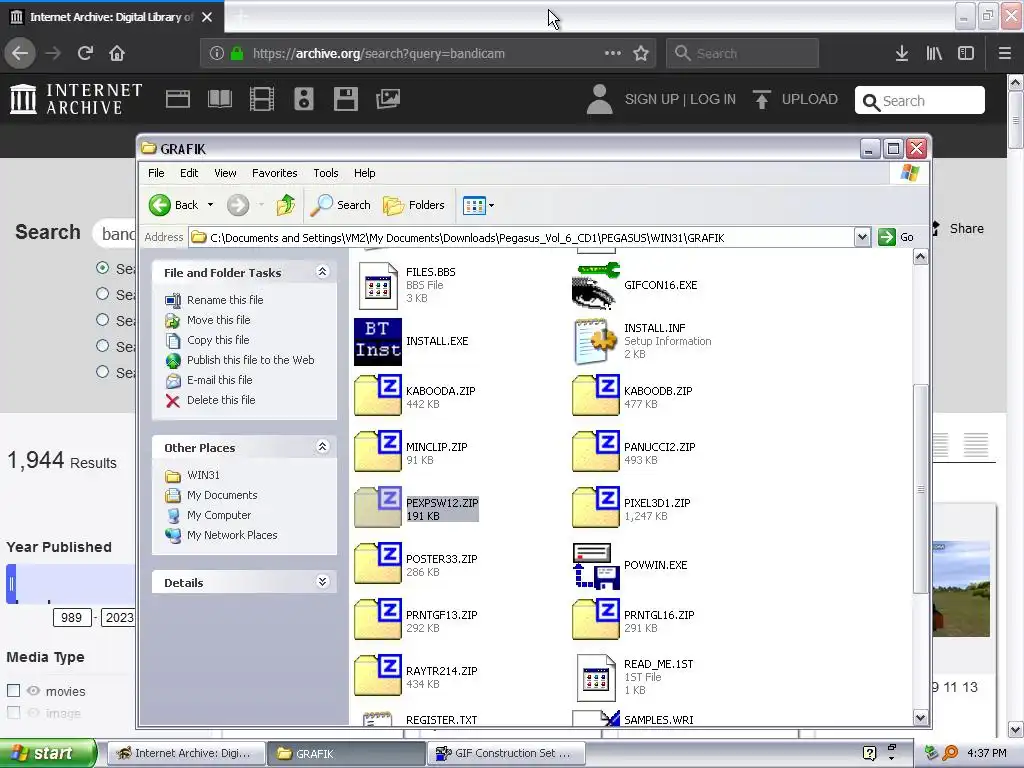Select the POVWIN.EXE icon

[x=596, y=566]
